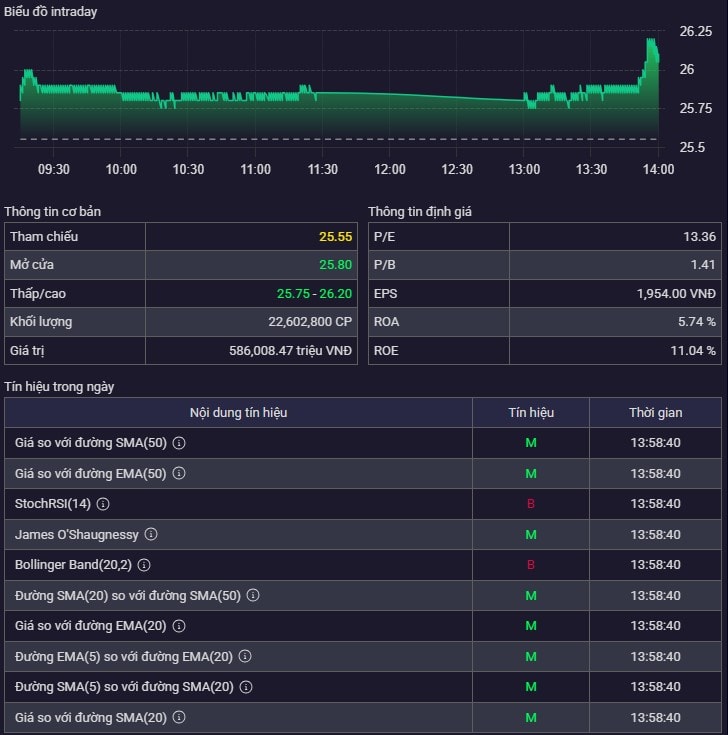This screenshot has height=735, width=728.
Task: Click the red B signal for StochRSI(14)
Action: [531, 504]
